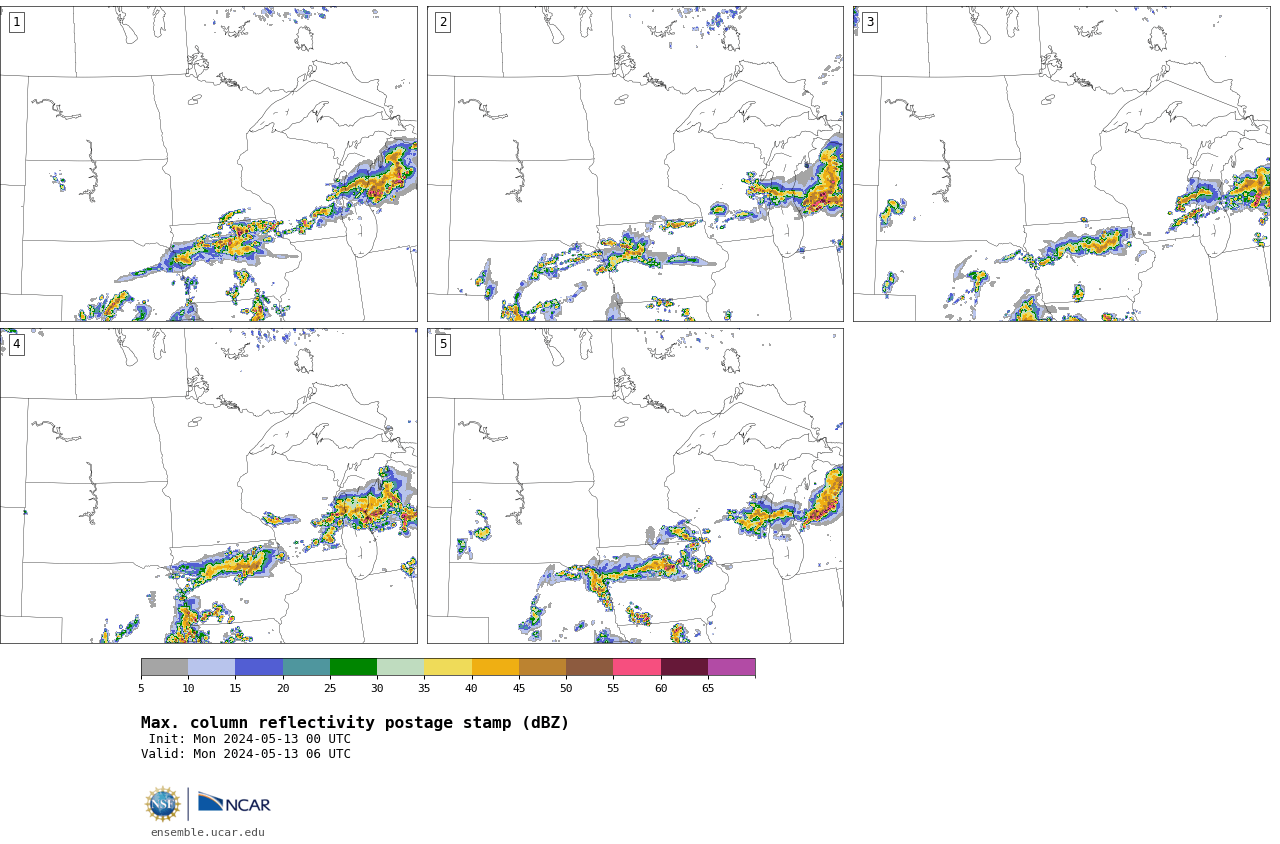Click the colorbar tick label 25

tap(330, 688)
